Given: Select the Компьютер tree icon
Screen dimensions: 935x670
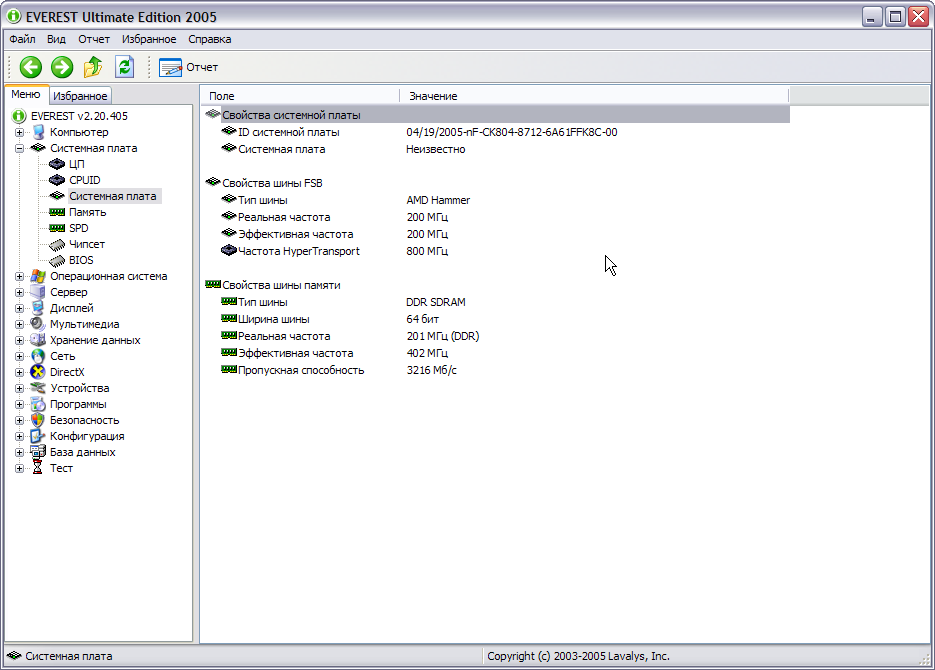Looking at the screenshot, I should (38, 132).
